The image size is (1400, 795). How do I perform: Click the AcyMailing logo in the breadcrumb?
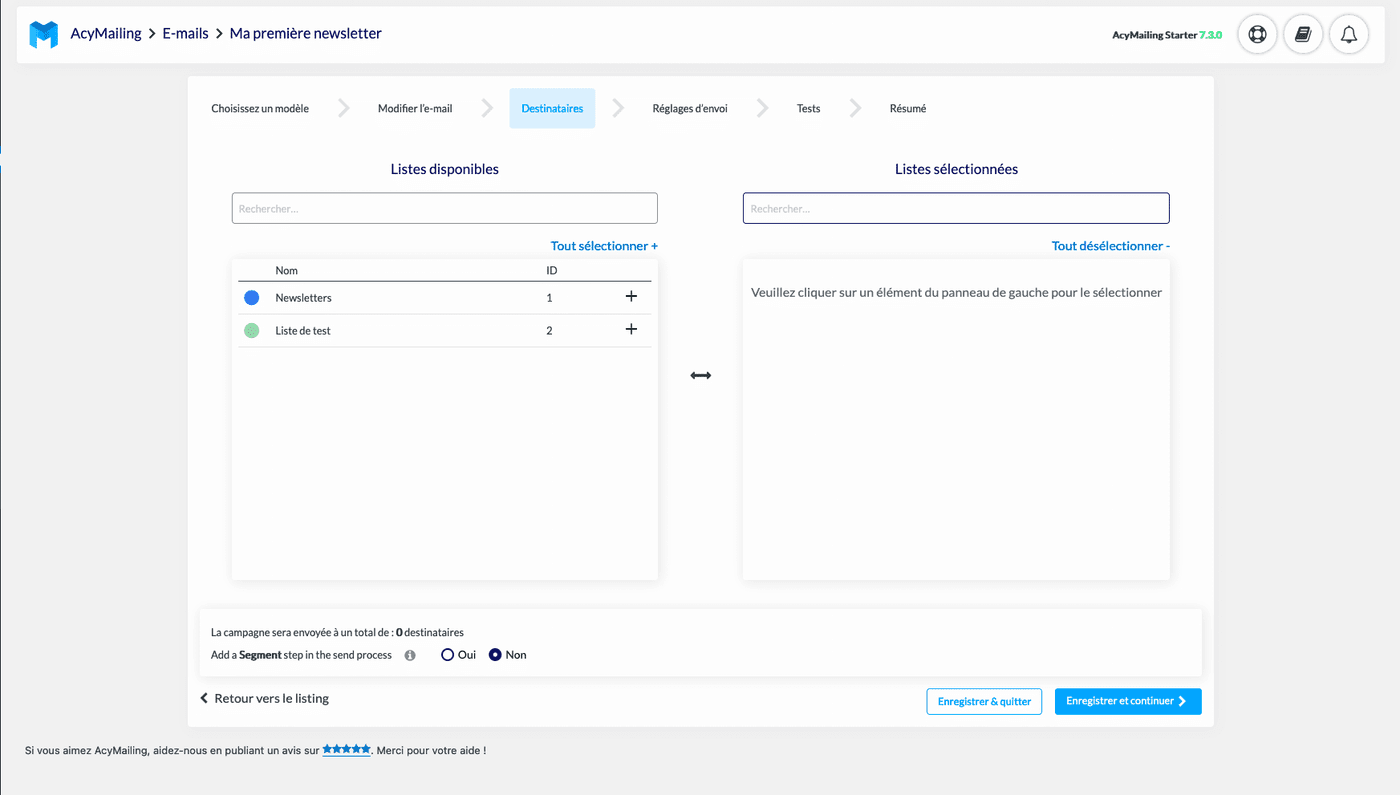42,33
